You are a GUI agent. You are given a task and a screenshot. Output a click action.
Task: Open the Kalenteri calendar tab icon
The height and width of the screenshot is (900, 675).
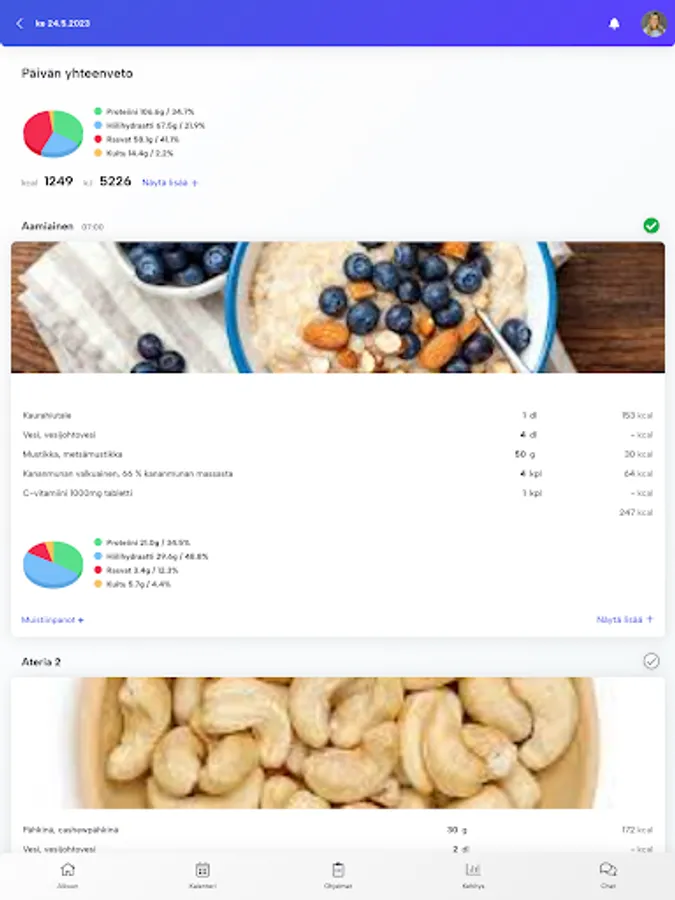point(203,870)
